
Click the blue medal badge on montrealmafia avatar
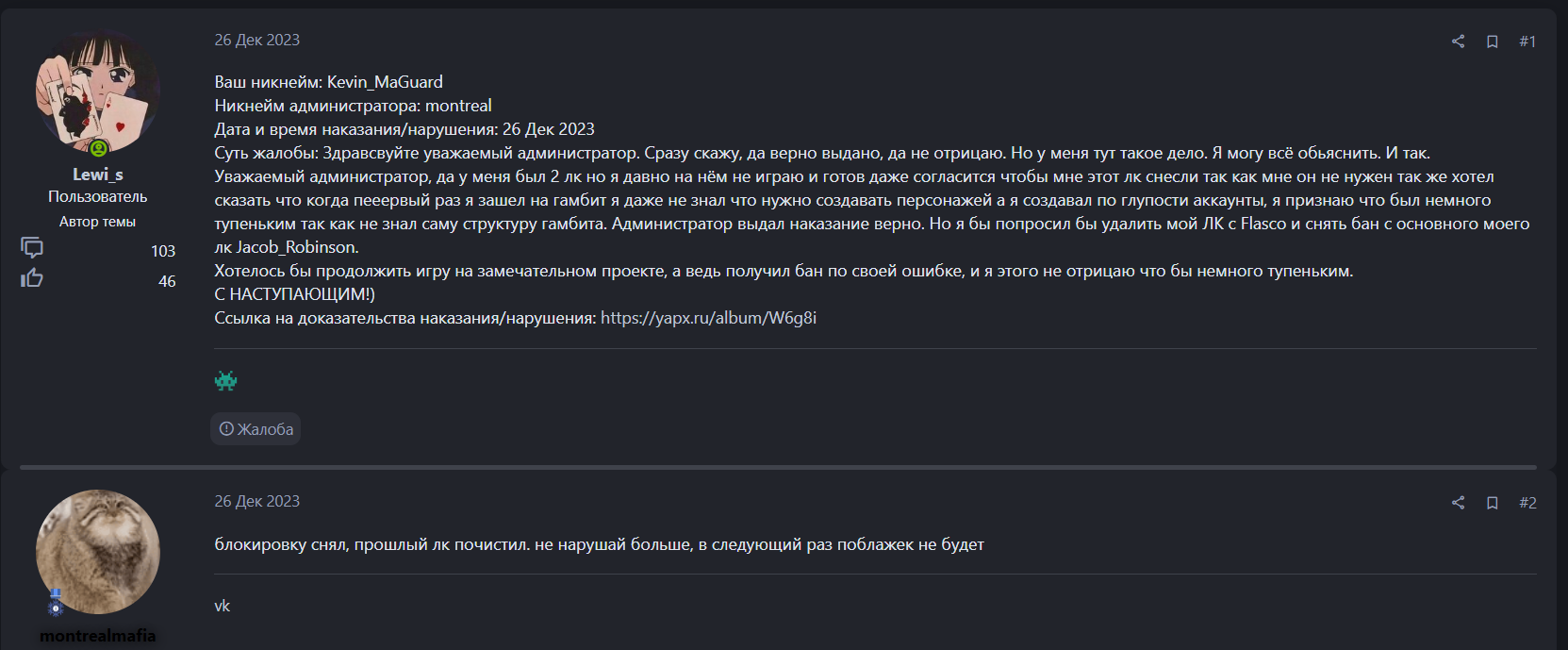tap(56, 604)
